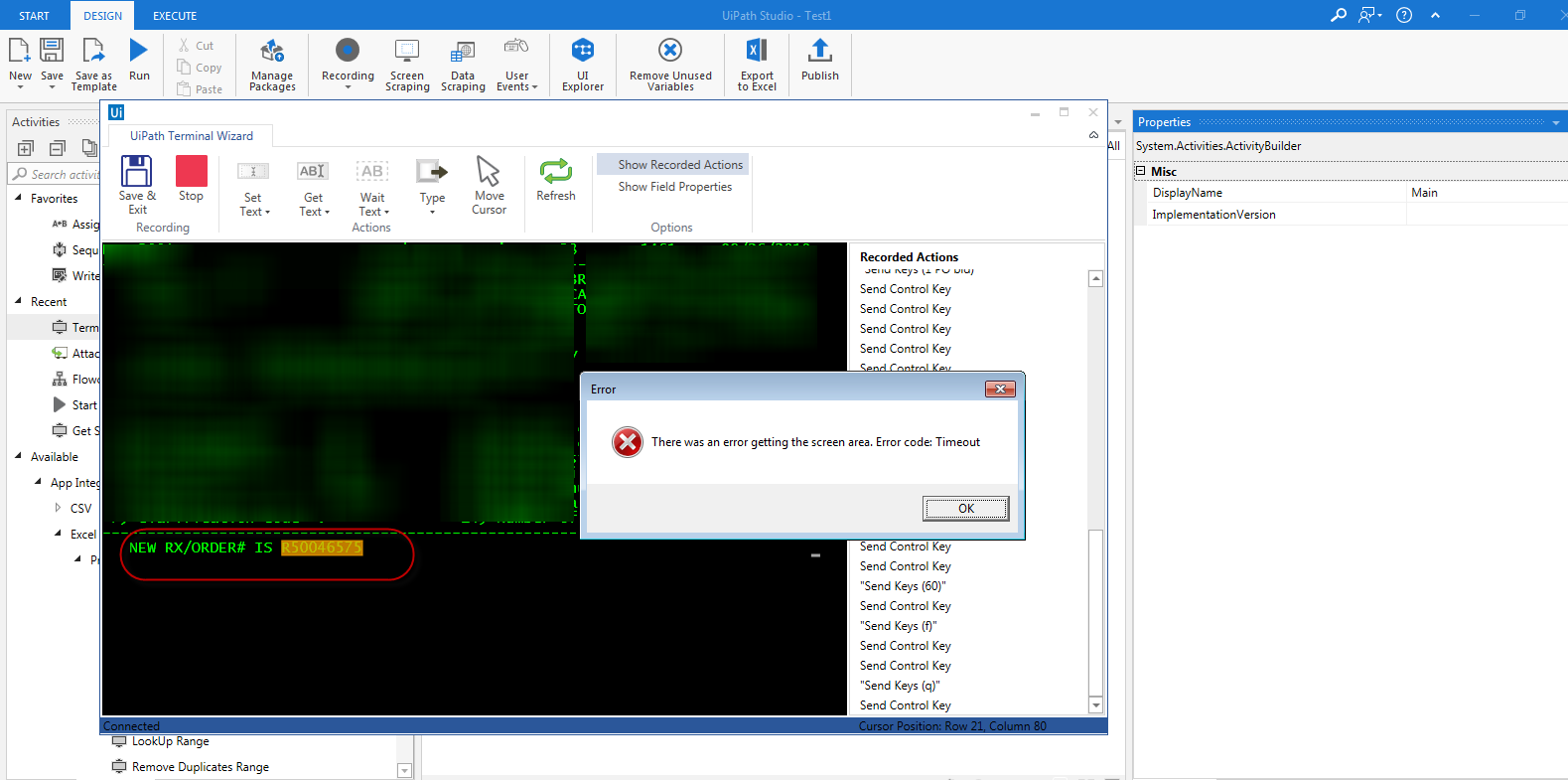Stop the terminal recording
The width and height of the screenshot is (1568, 780).
click(x=192, y=179)
